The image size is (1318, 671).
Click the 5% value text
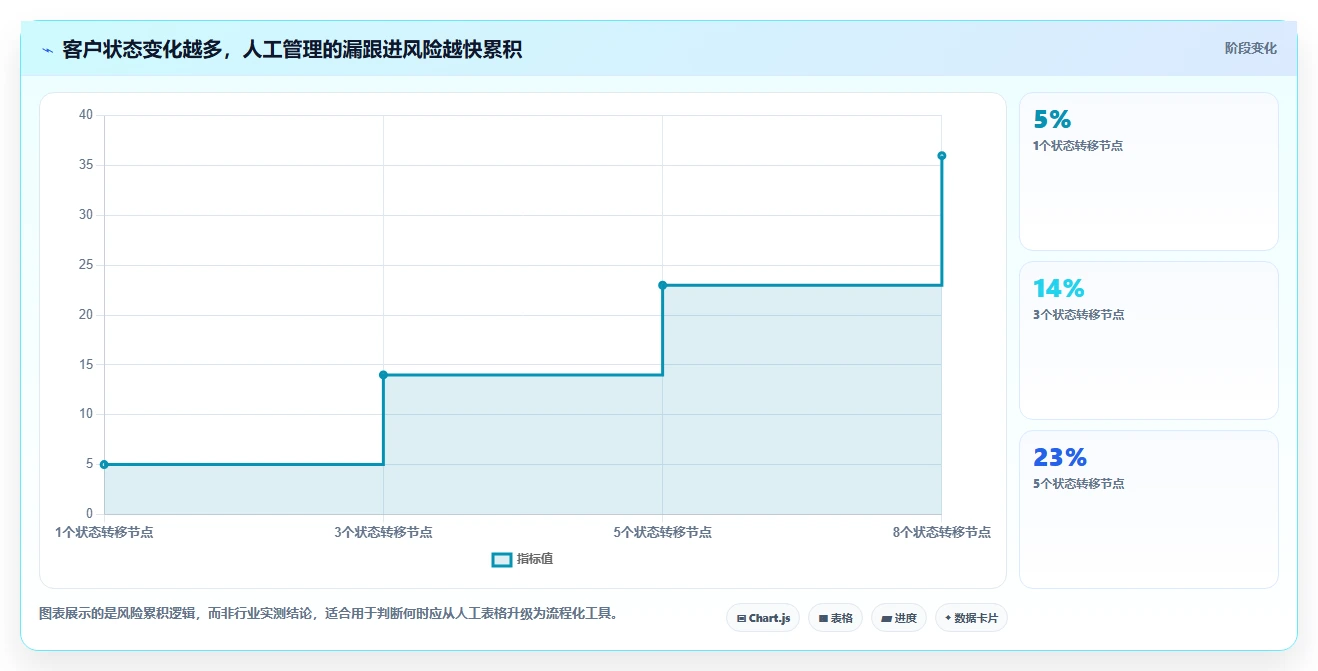tap(1052, 120)
